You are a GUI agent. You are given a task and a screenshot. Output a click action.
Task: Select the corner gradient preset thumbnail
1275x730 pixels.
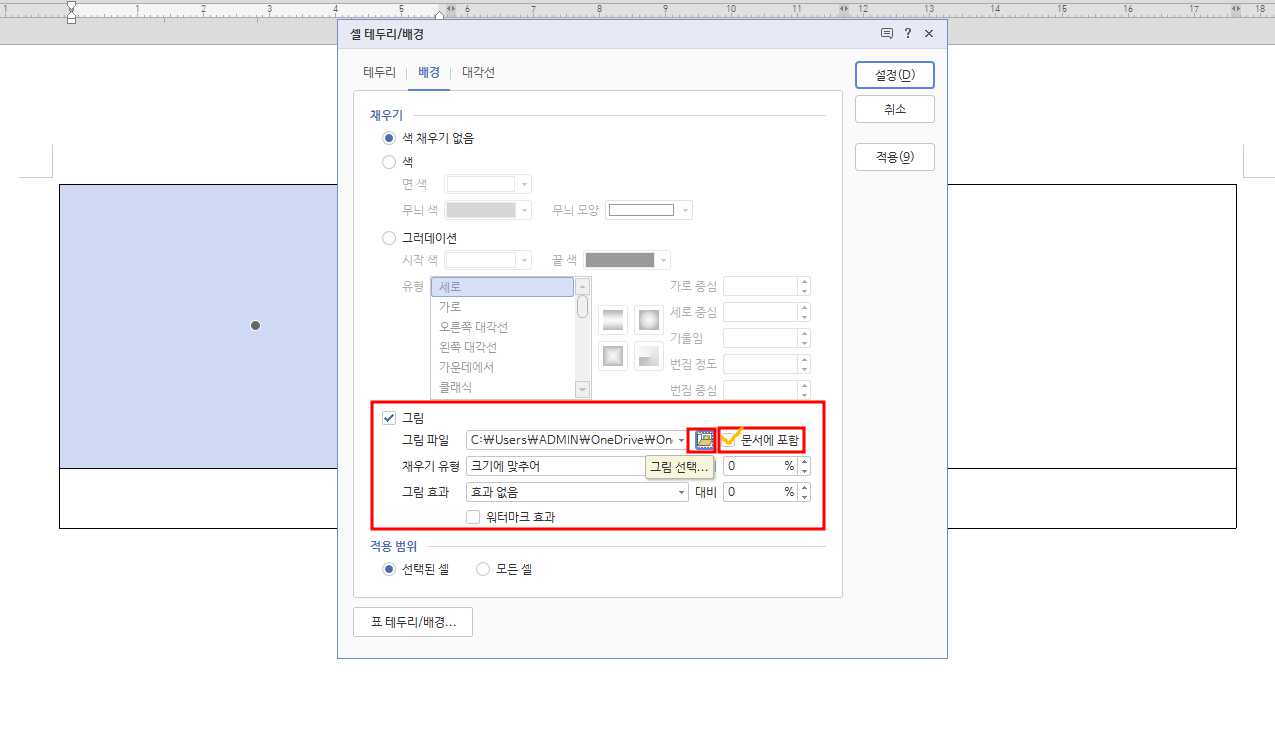[x=649, y=355]
